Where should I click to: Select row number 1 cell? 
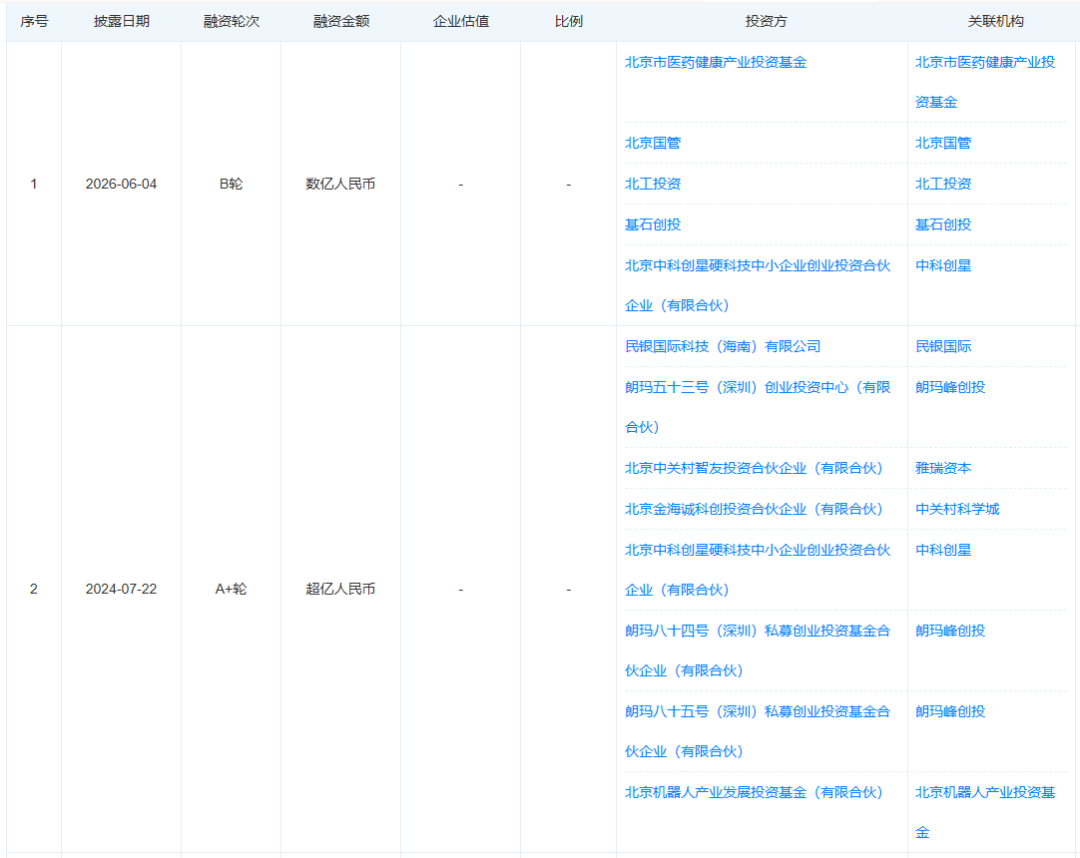coord(33,184)
